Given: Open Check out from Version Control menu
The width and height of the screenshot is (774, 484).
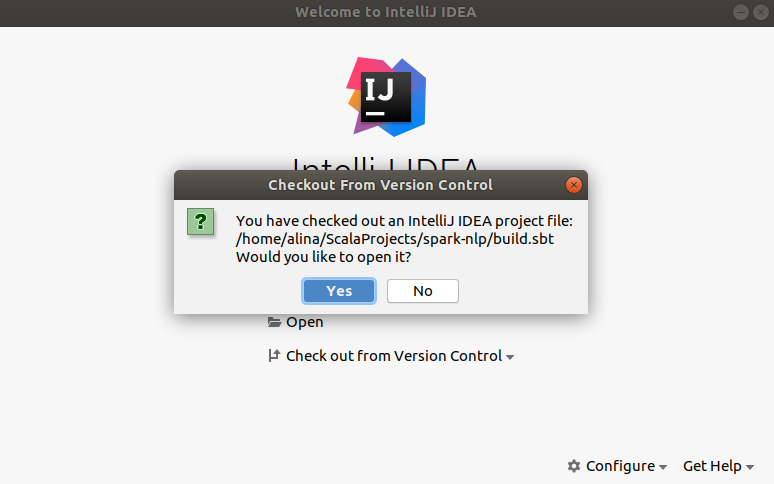Looking at the screenshot, I should point(394,356).
